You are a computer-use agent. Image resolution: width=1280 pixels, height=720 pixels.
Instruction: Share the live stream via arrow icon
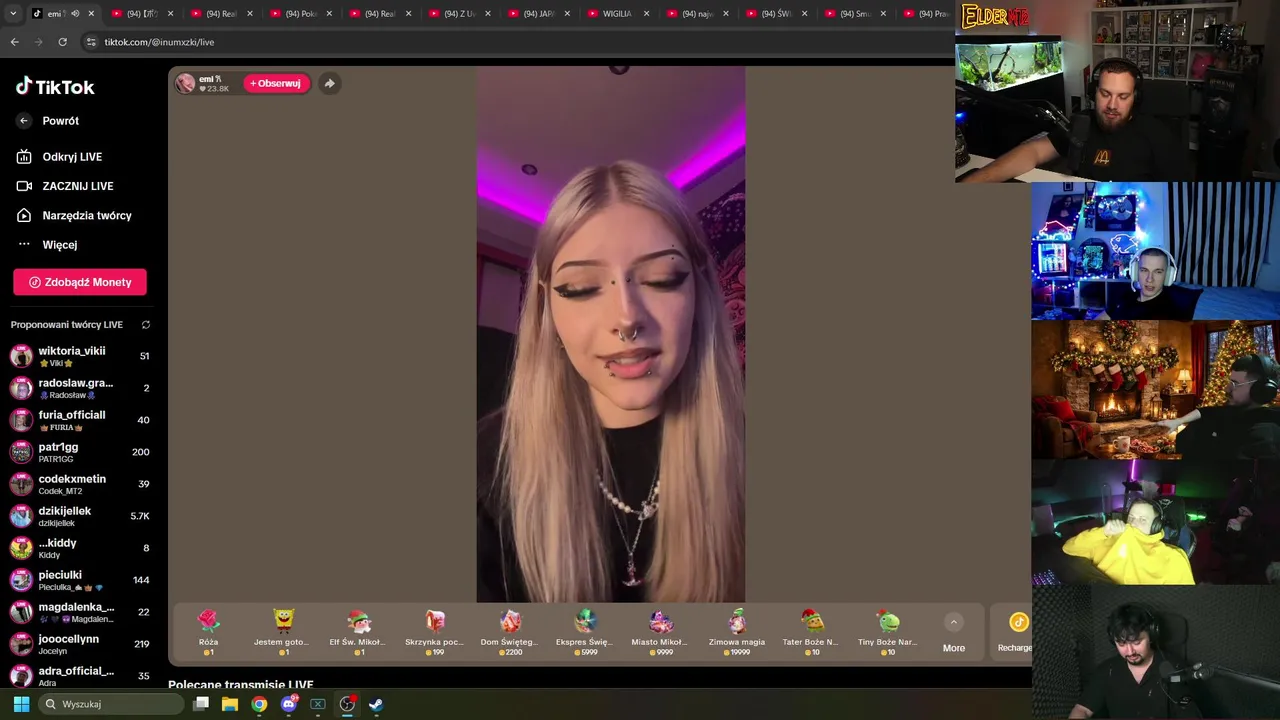click(x=329, y=83)
